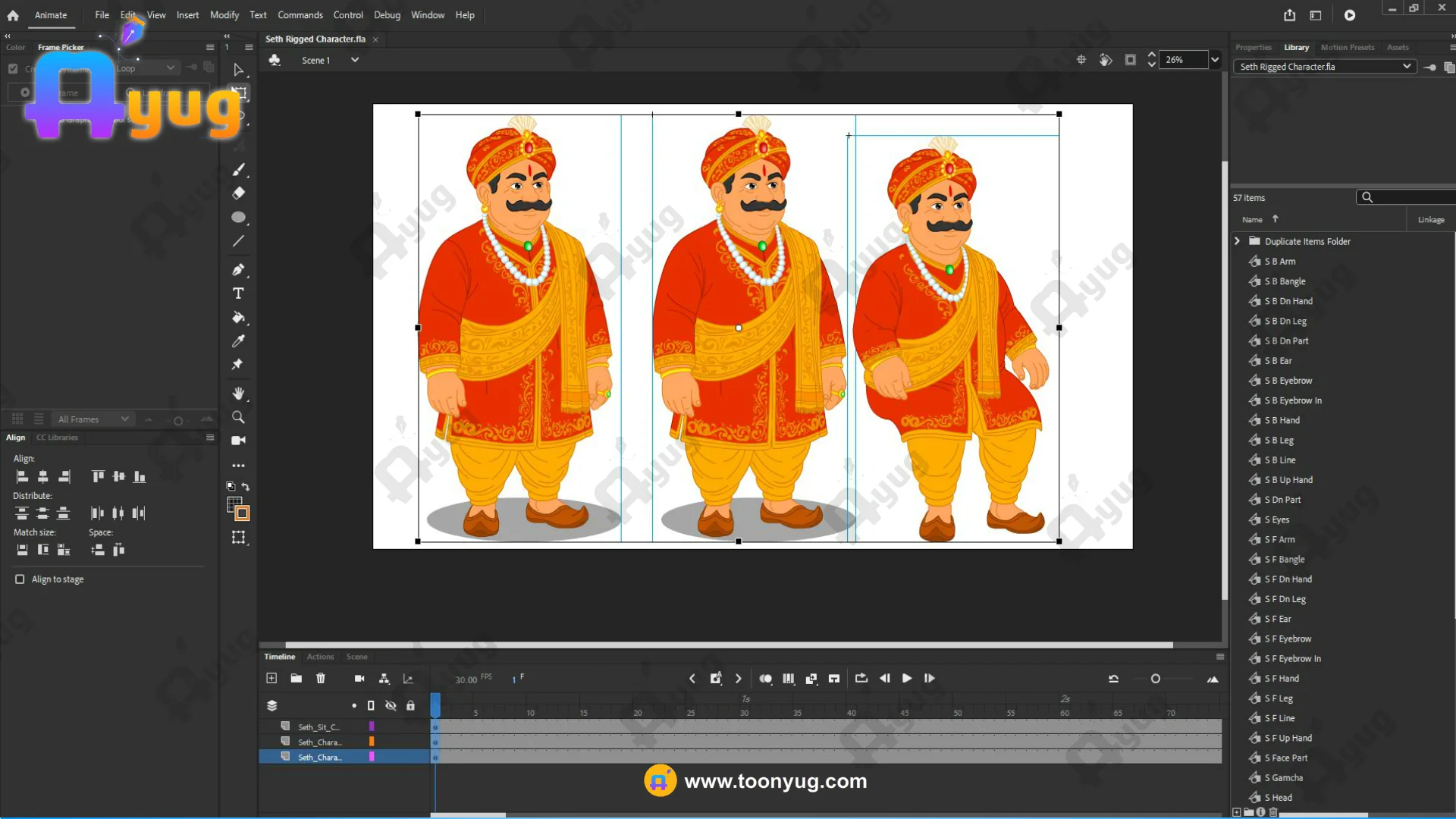
Task: Click the delete layer trash icon
Action: coord(321,678)
